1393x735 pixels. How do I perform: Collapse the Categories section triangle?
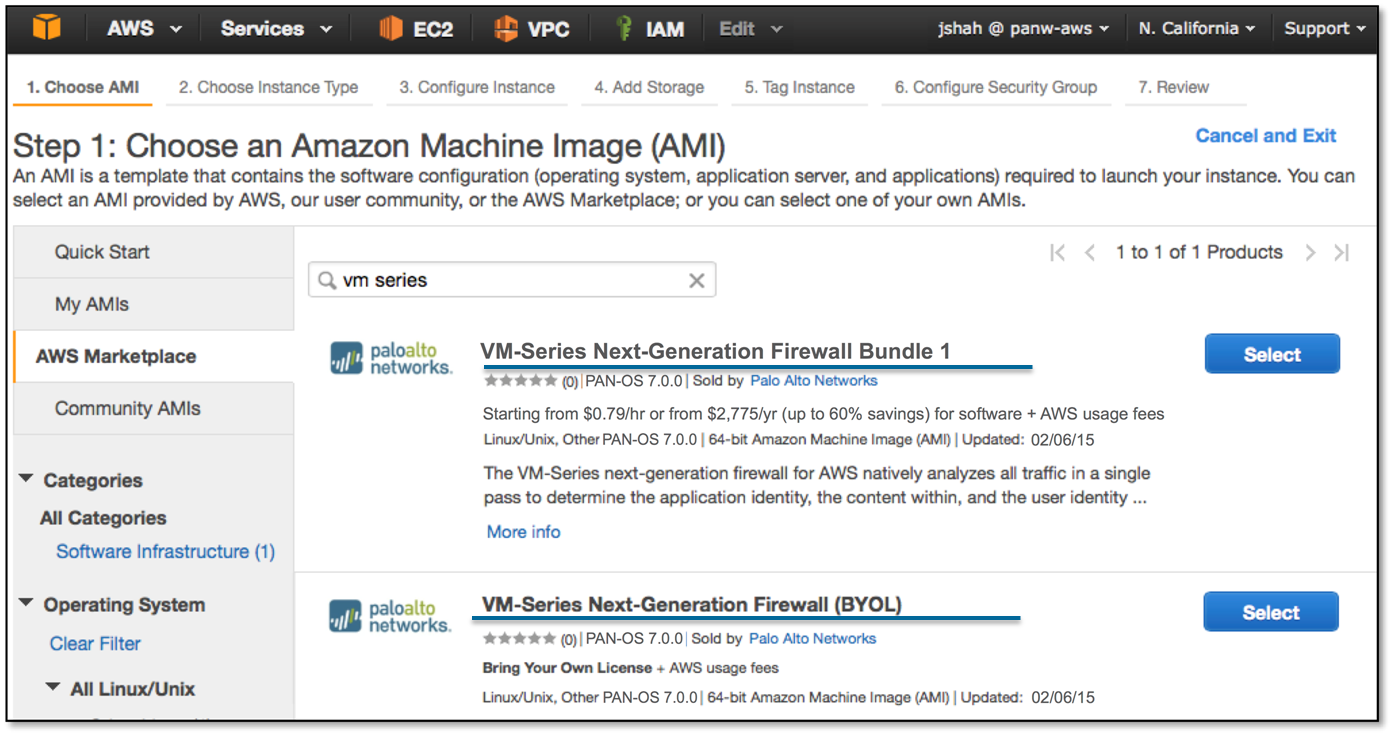[x=27, y=480]
